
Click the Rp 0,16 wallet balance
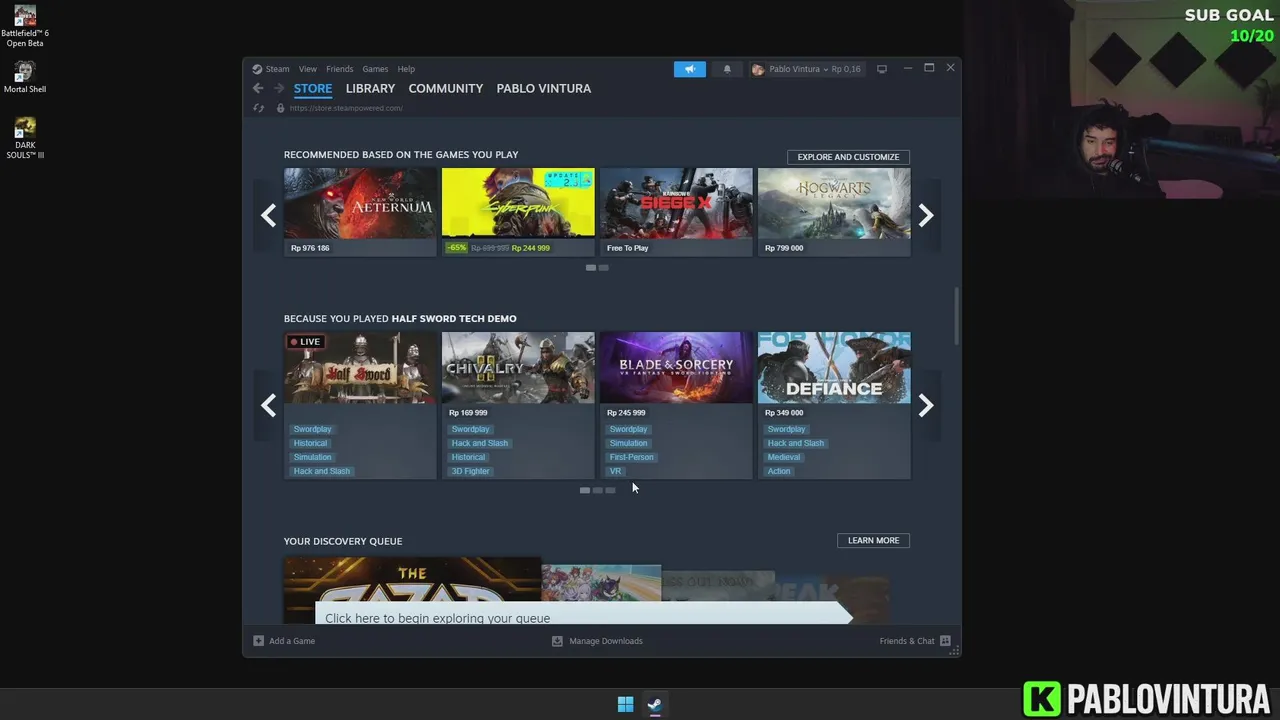click(846, 69)
